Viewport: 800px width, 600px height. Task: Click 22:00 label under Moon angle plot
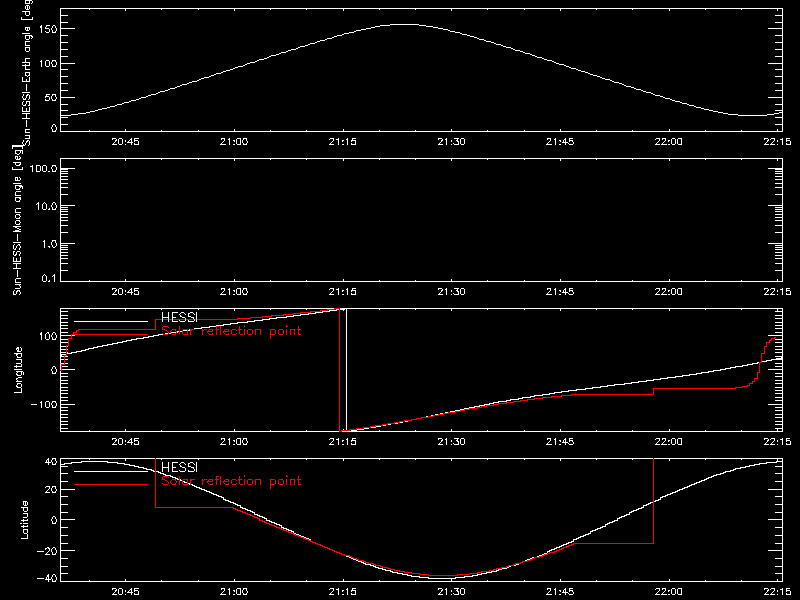(x=669, y=292)
